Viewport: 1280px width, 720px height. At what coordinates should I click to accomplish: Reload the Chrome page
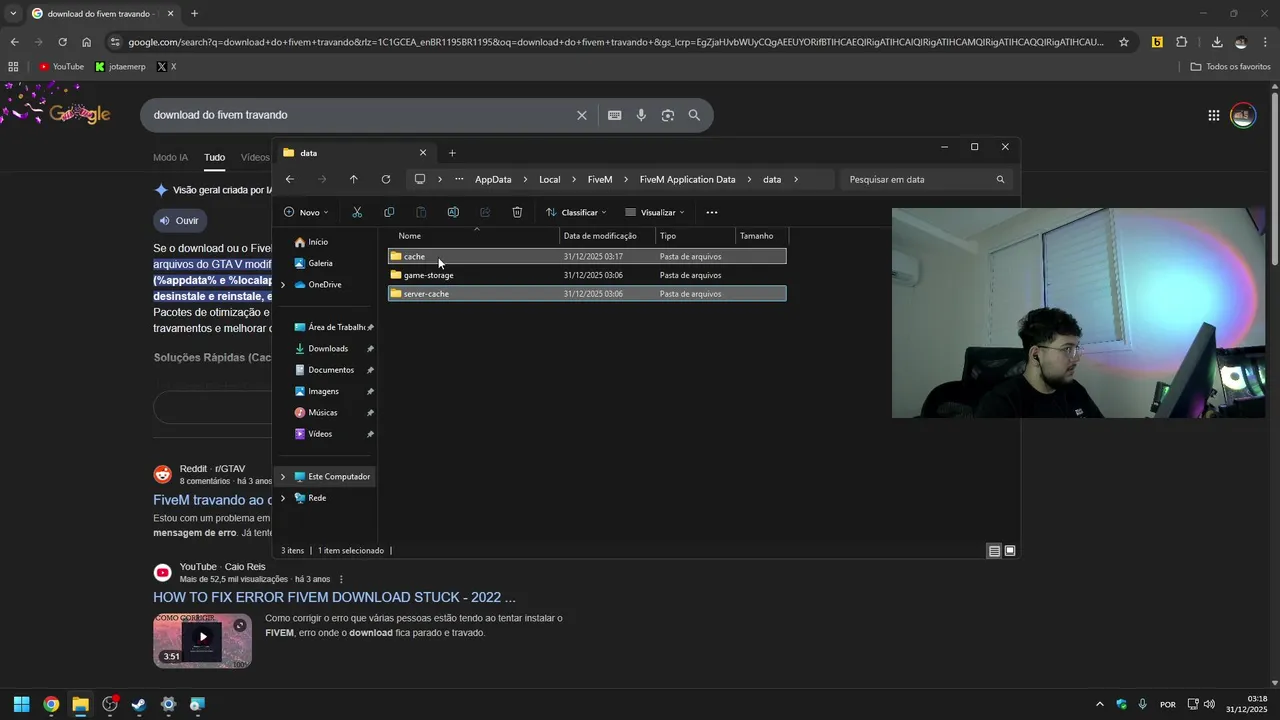tap(62, 42)
